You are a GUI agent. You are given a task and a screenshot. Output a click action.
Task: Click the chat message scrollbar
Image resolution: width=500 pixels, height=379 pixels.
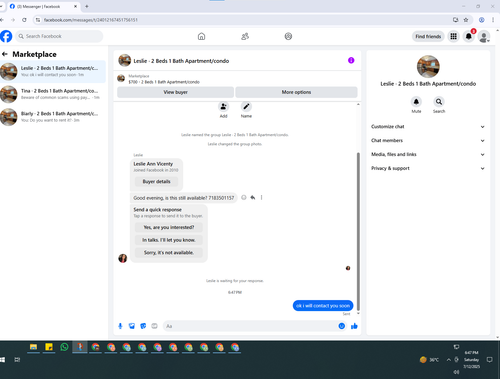358,232
